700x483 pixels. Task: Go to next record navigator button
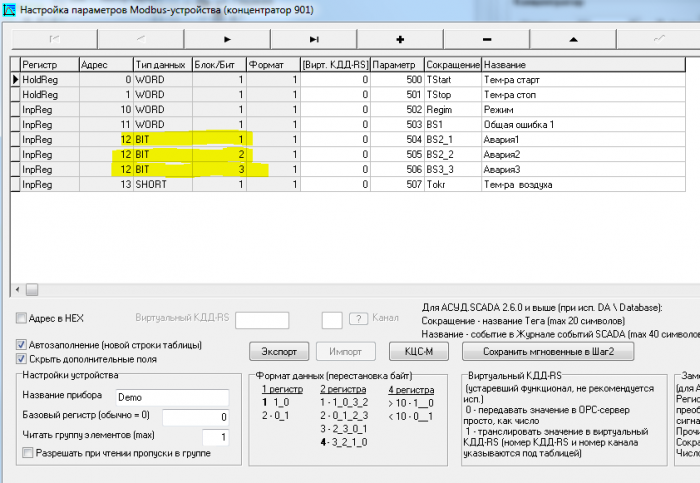coord(227,39)
